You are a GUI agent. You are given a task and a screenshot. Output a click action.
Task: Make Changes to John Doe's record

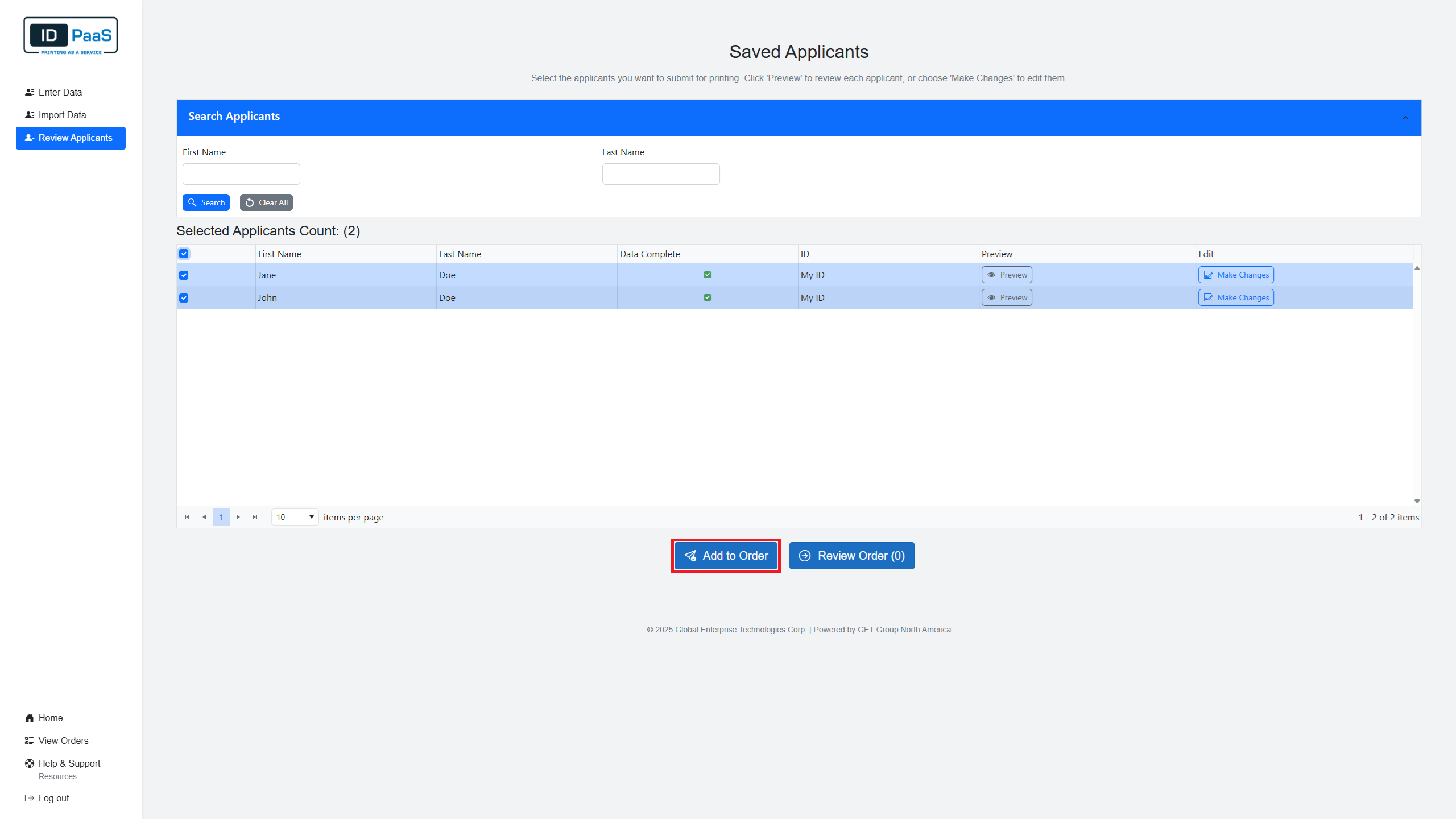1236,297
